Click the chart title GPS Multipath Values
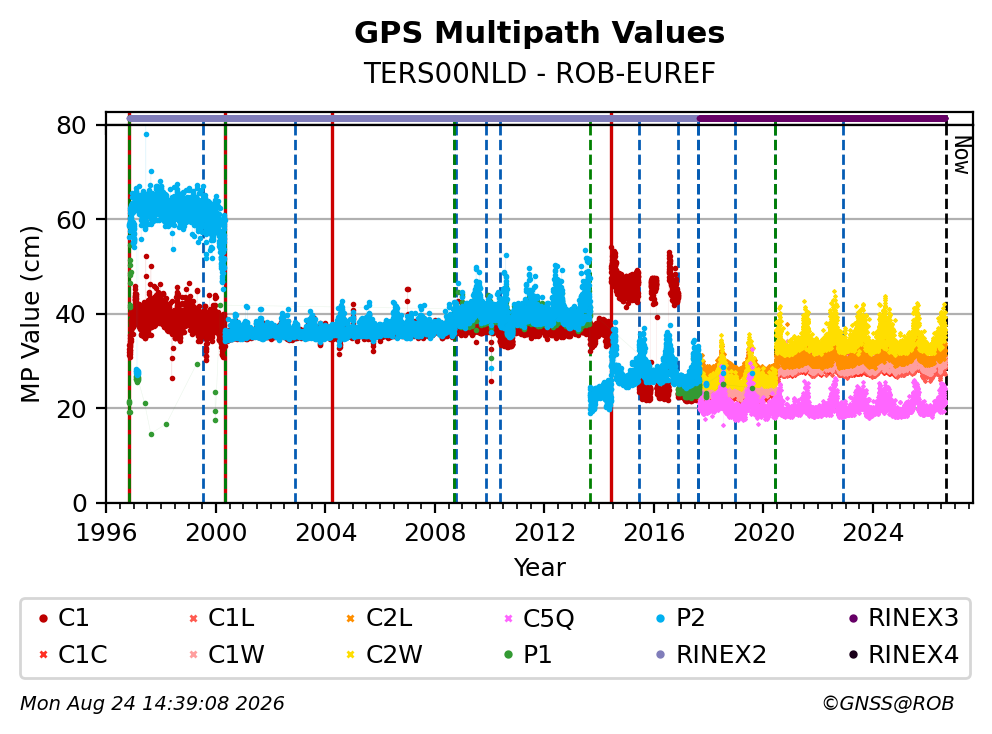 coord(539,33)
